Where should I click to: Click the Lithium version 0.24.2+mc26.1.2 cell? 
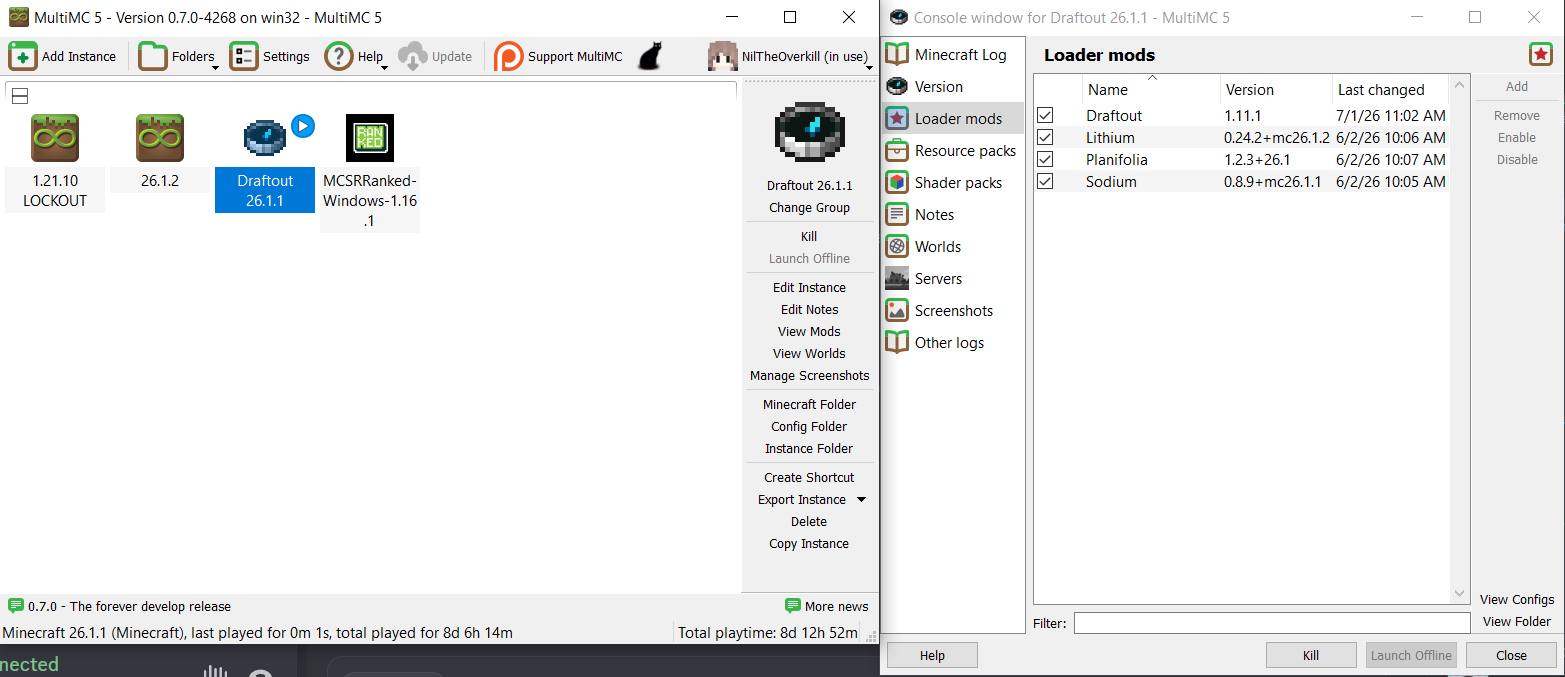1276,138
